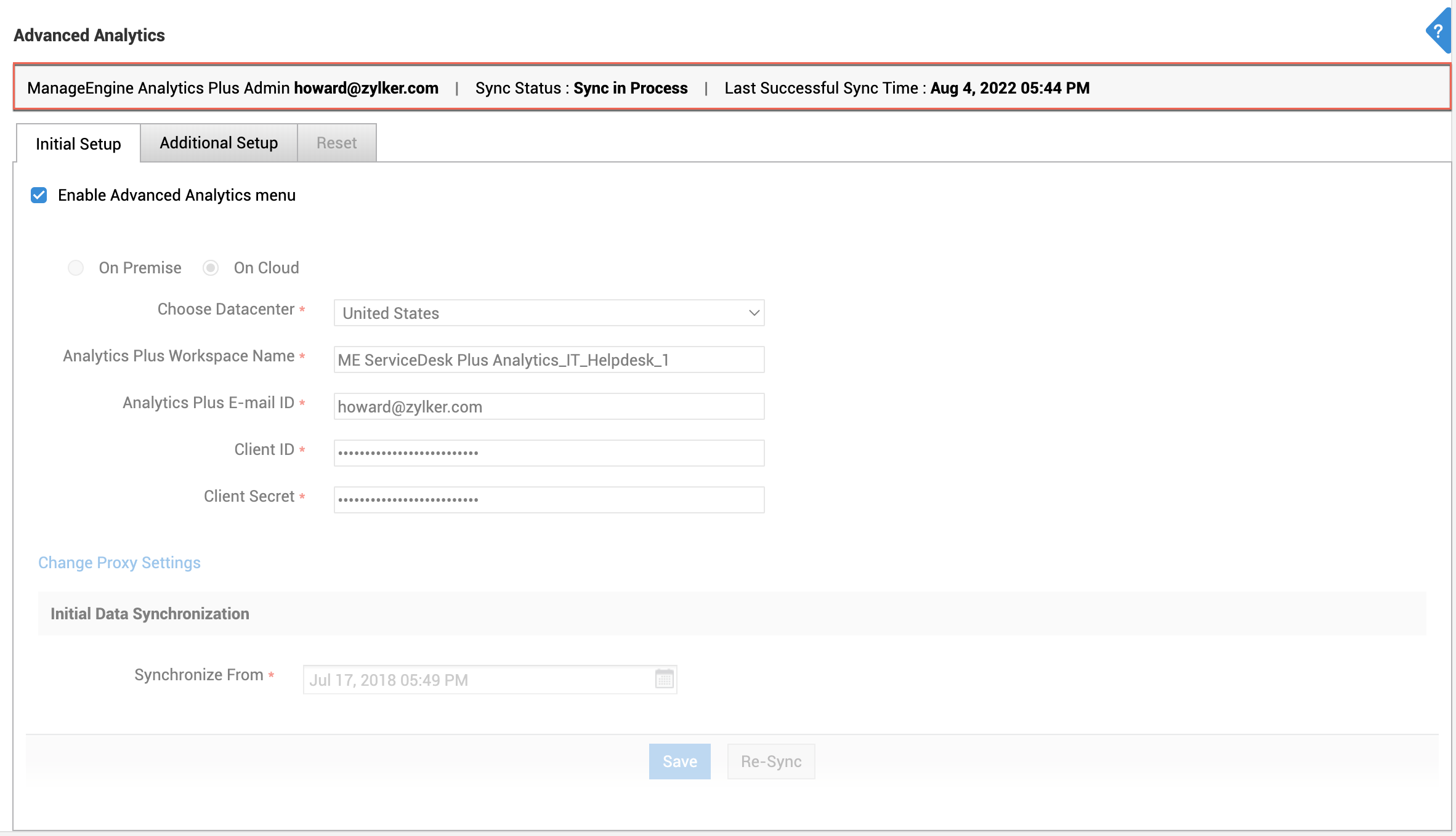Click into the Client ID field
Screen dimensions: 1456x836
pyautogui.click(x=548, y=453)
